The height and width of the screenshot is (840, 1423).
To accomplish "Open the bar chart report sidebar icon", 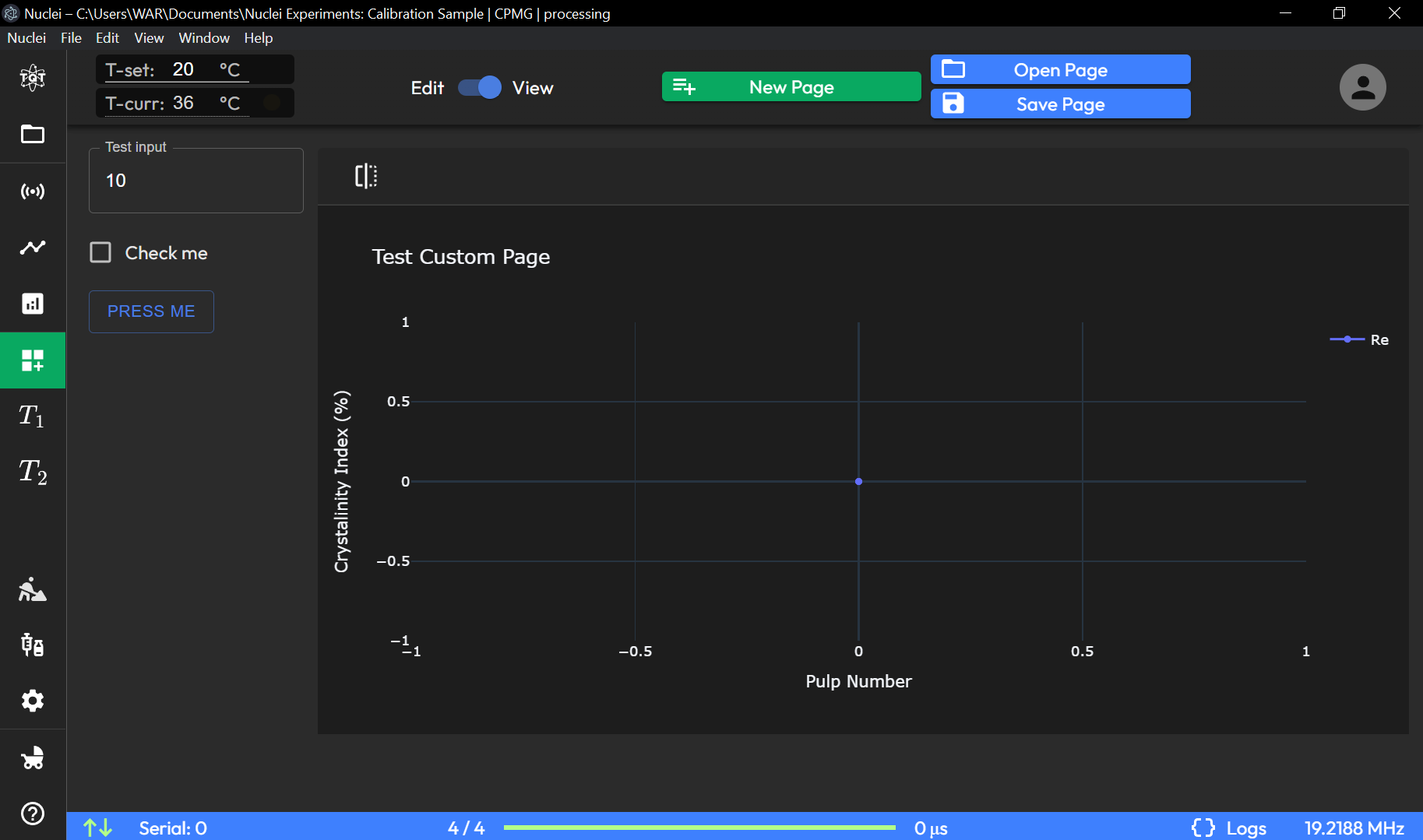I will pyautogui.click(x=33, y=304).
